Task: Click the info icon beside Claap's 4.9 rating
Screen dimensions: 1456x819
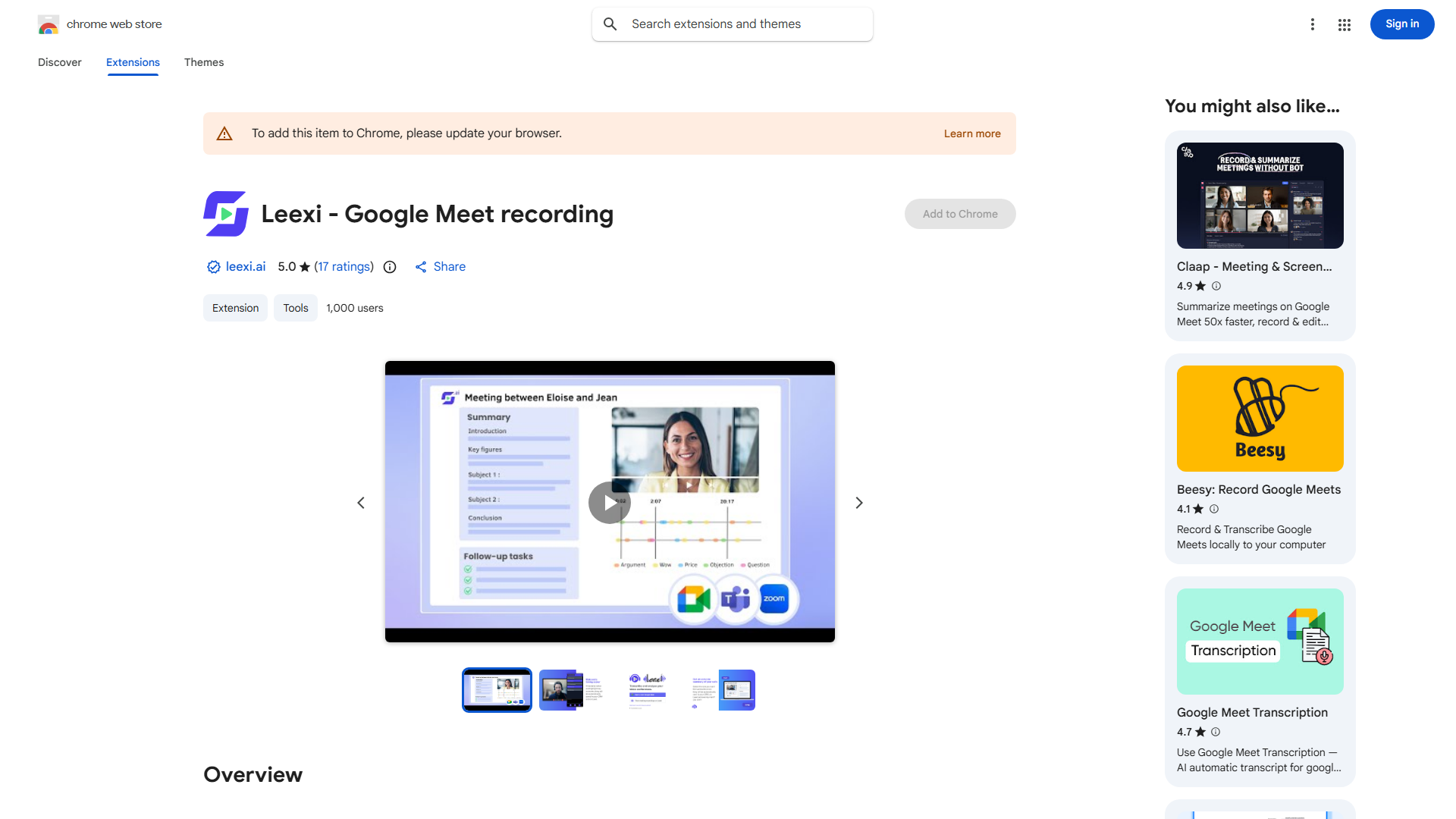Action: [x=1216, y=286]
